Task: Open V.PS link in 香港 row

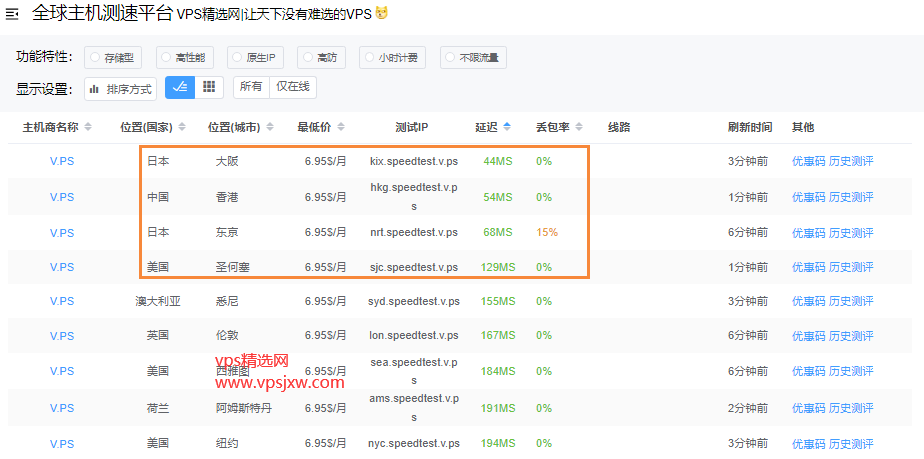Action: click(62, 197)
